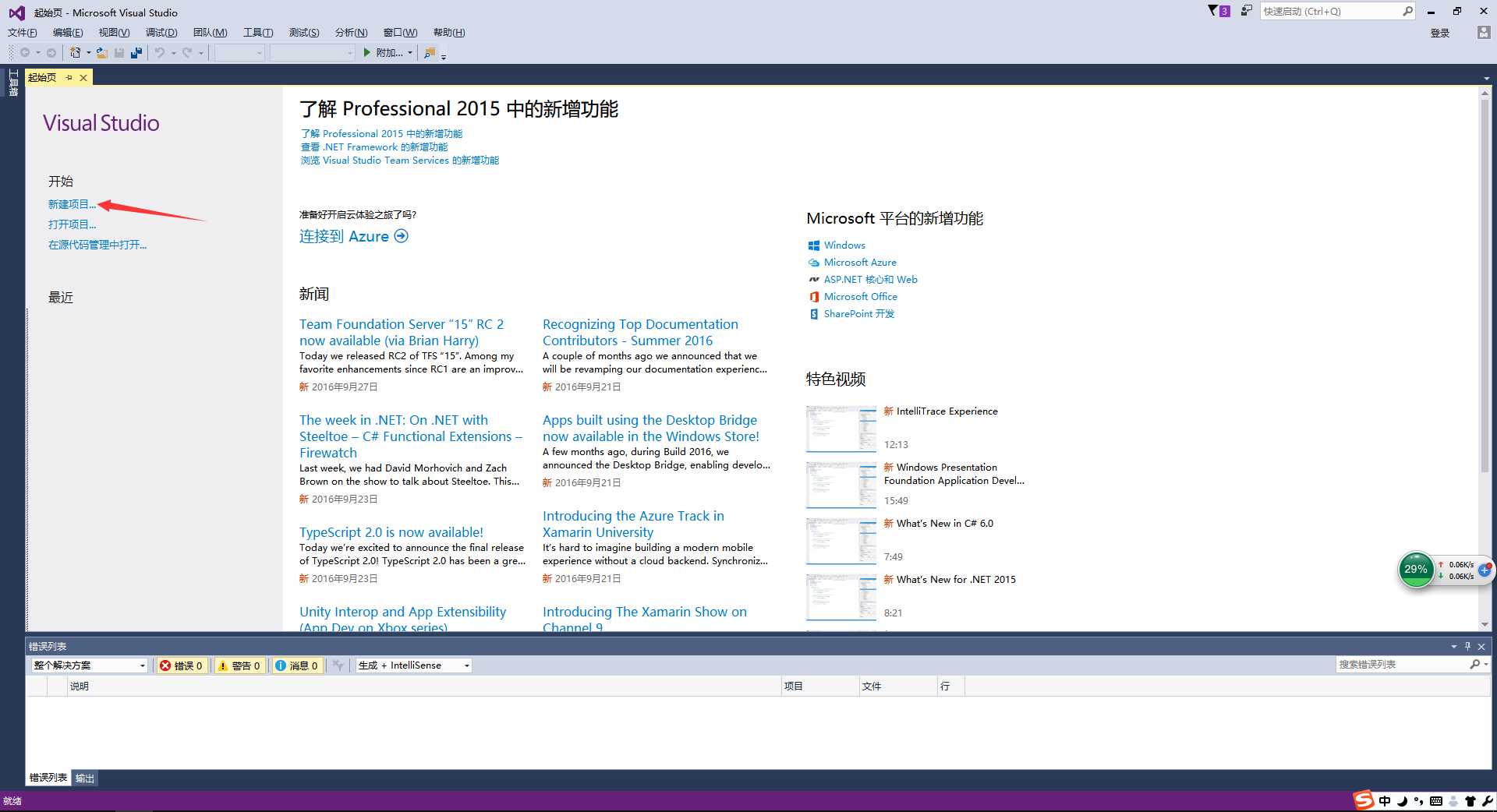Click the auto-hide pin icon of the 错误列表 panel

tap(1467, 646)
